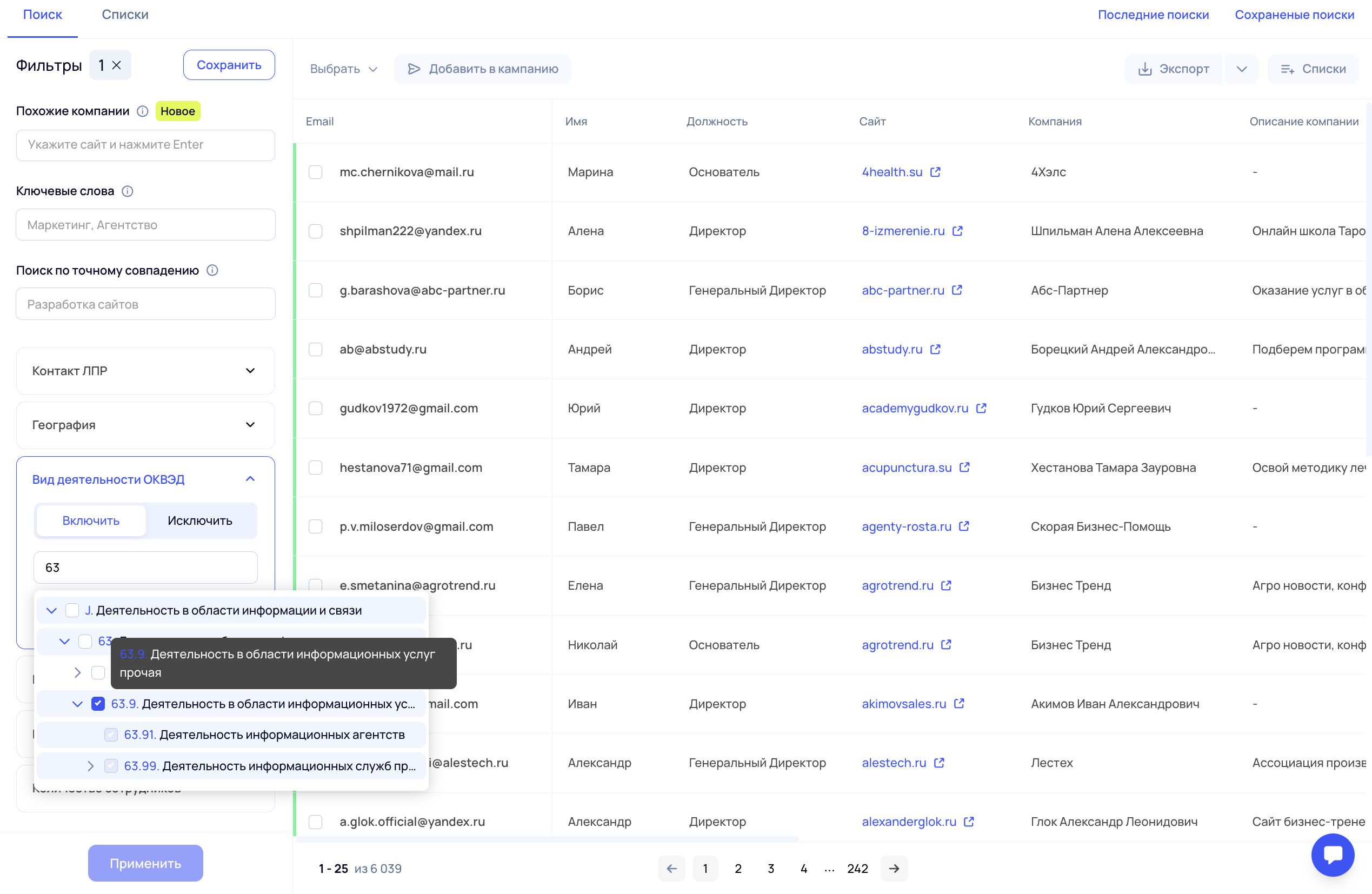Clear filters with the X icon
The height and width of the screenshot is (894, 1372).
coord(116,65)
